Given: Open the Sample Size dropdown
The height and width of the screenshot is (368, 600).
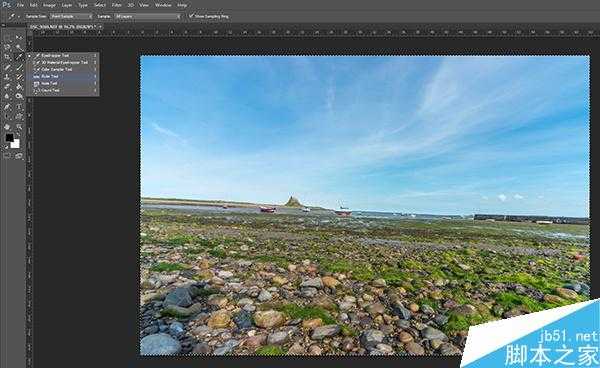Looking at the screenshot, I should coord(71,16).
